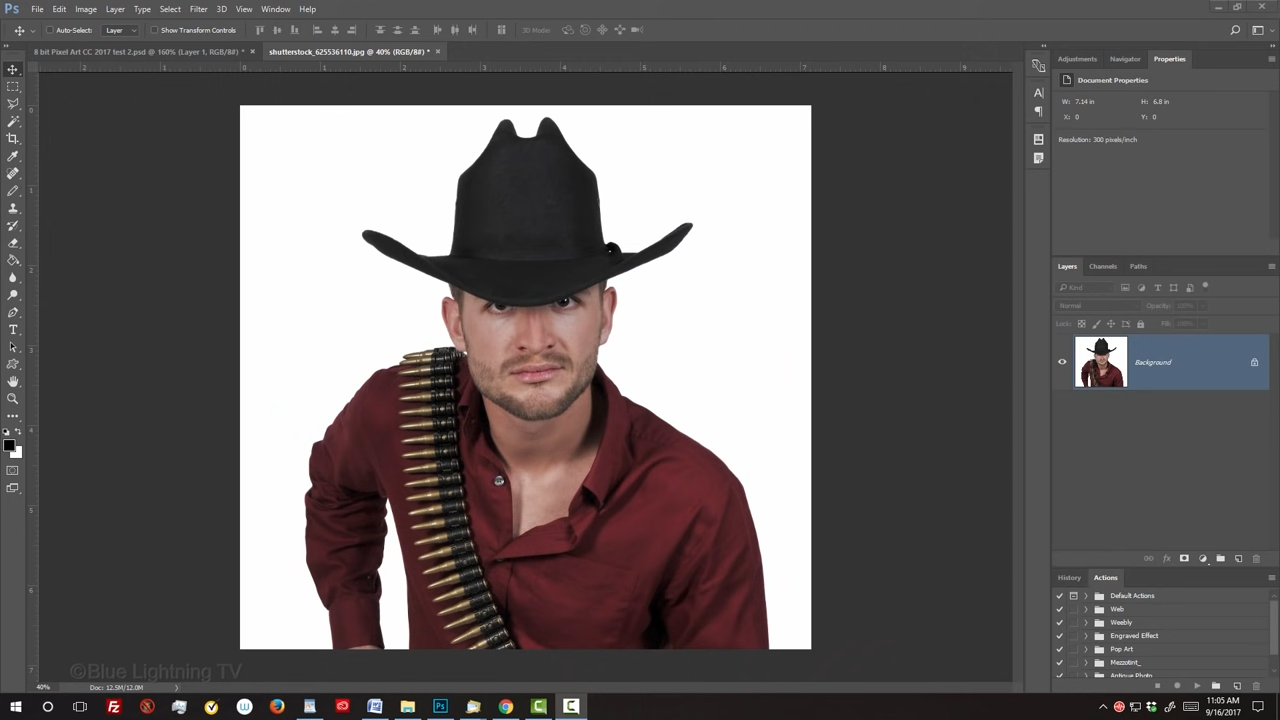Viewport: 1280px width, 720px height.
Task: Choose the Healing Brush tool
Action: [13, 173]
